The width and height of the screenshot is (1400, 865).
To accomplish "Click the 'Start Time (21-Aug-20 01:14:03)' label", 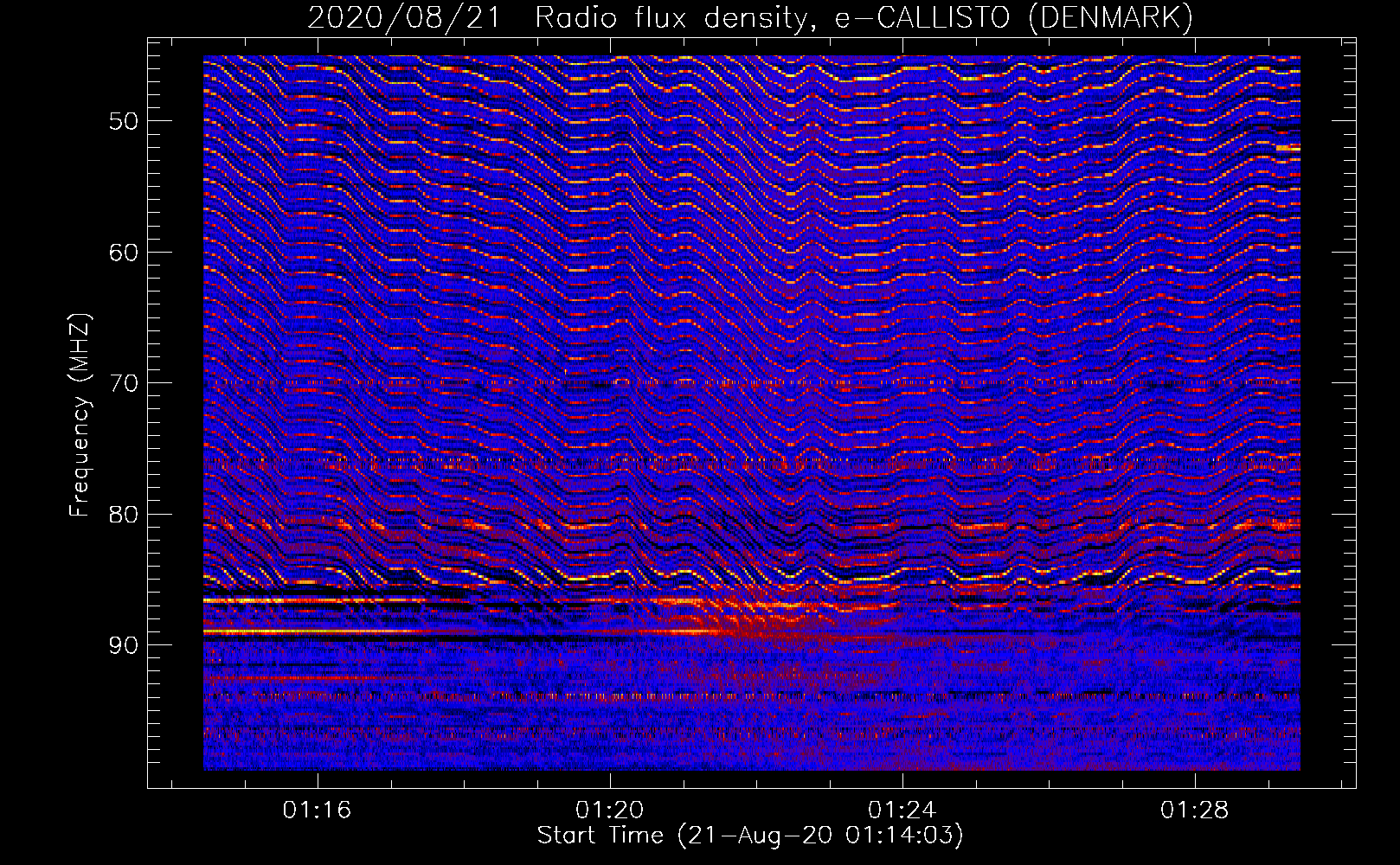I will pyautogui.click(x=750, y=836).
